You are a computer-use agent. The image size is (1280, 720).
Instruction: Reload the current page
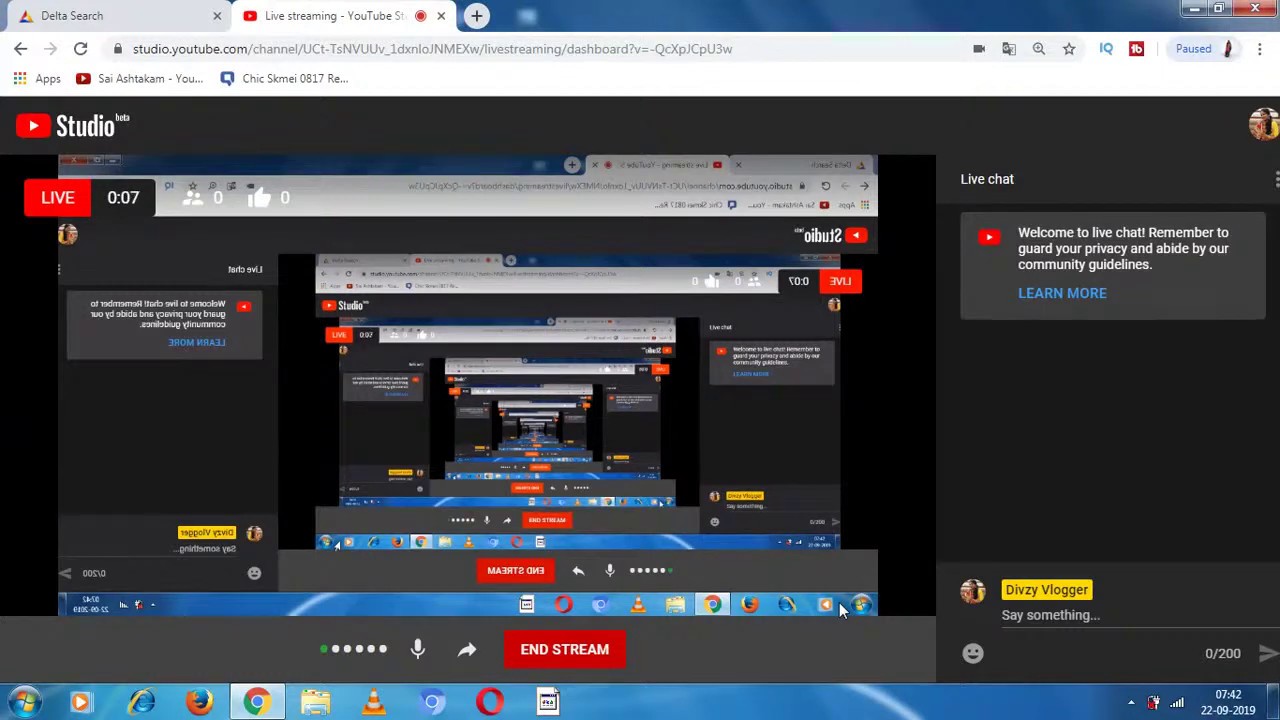click(x=80, y=48)
